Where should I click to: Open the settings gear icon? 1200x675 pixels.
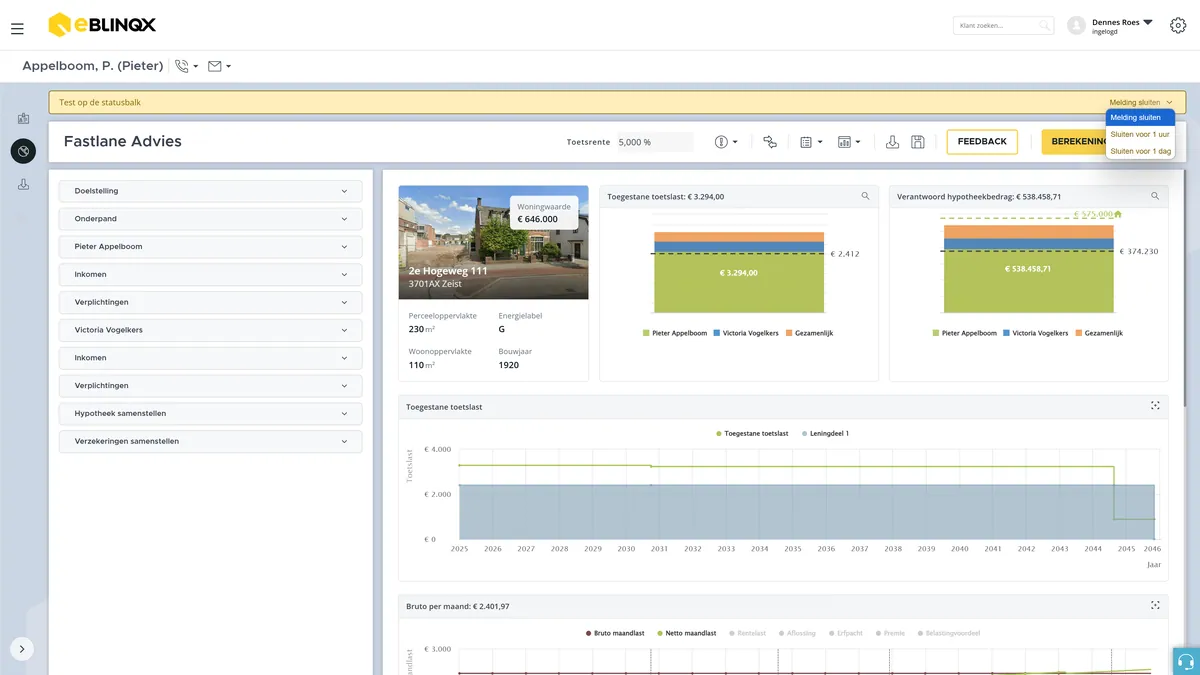tap(1178, 26)
